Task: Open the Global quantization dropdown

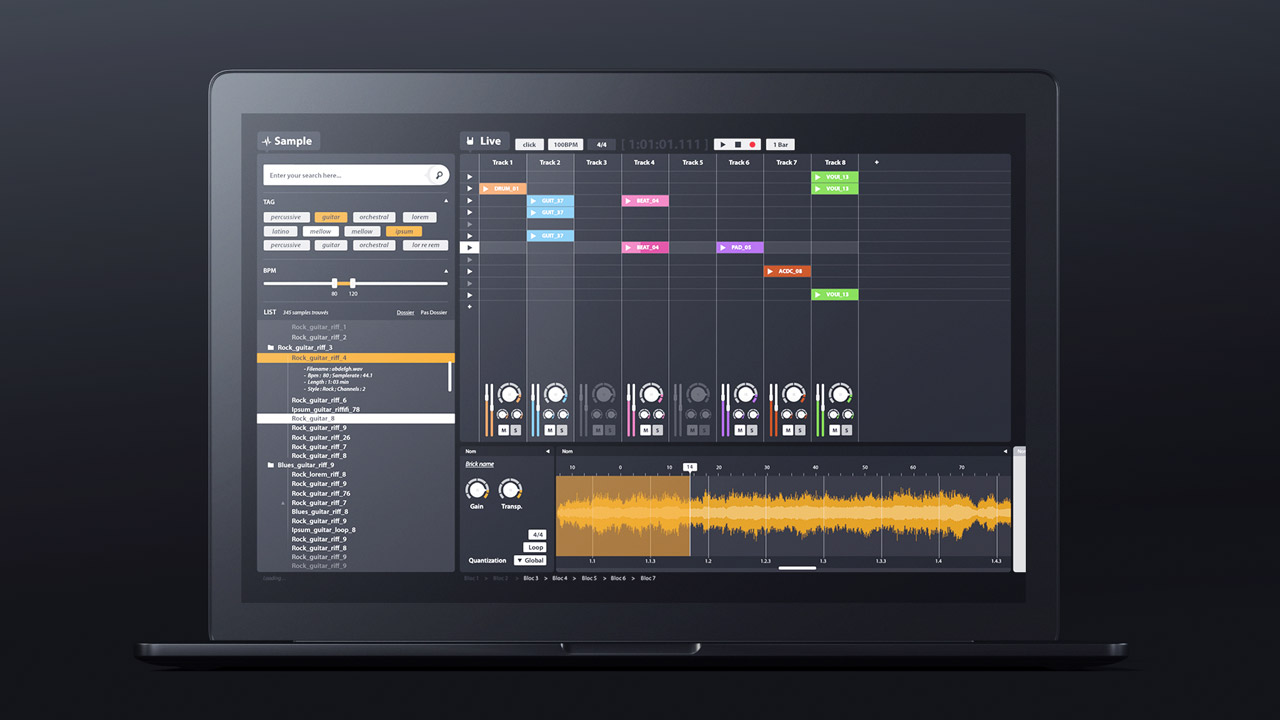Action: pos(530,560)
